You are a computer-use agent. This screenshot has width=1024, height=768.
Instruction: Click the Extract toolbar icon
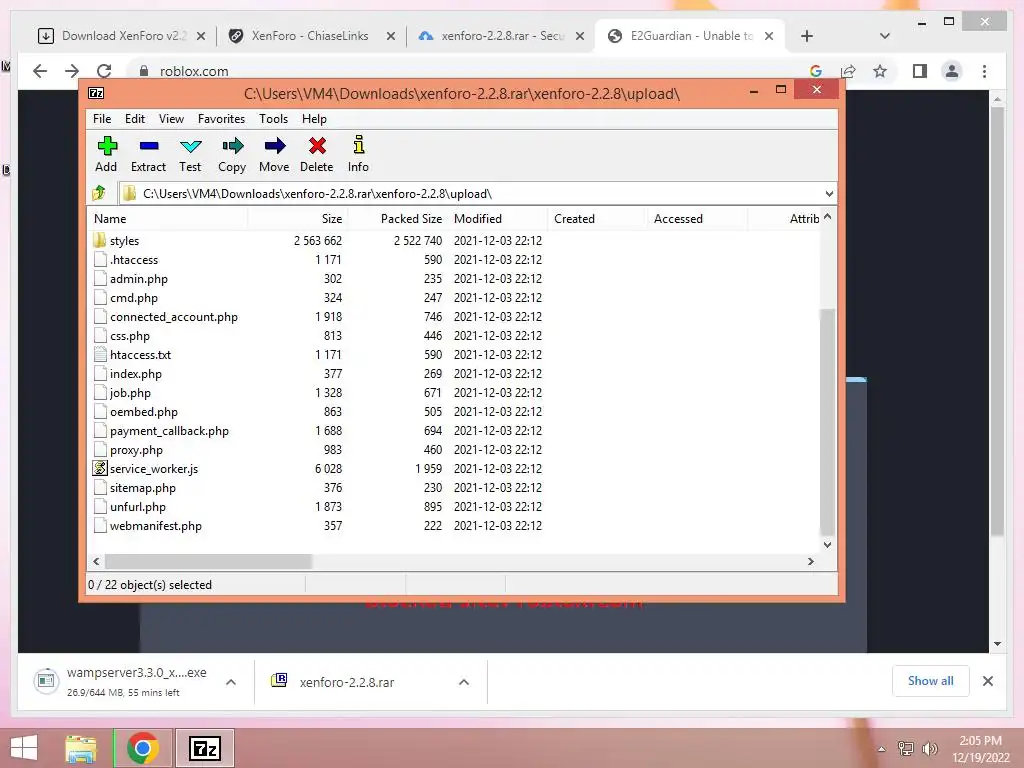[x=148, y=146]
